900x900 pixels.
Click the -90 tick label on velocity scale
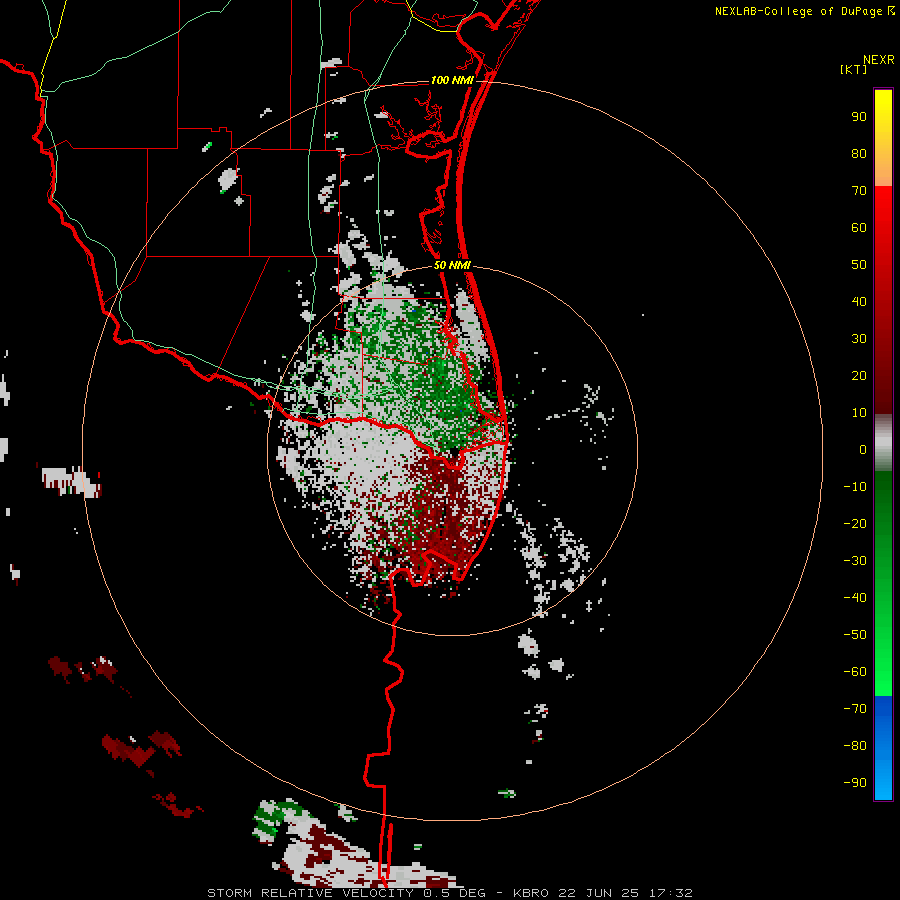tap(855, 783)
